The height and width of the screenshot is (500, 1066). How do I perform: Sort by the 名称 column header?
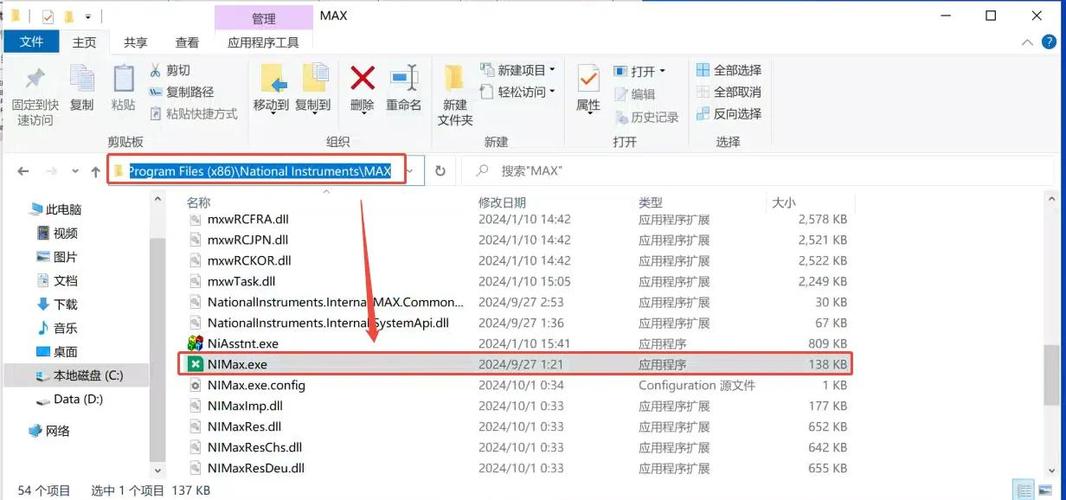199,202
